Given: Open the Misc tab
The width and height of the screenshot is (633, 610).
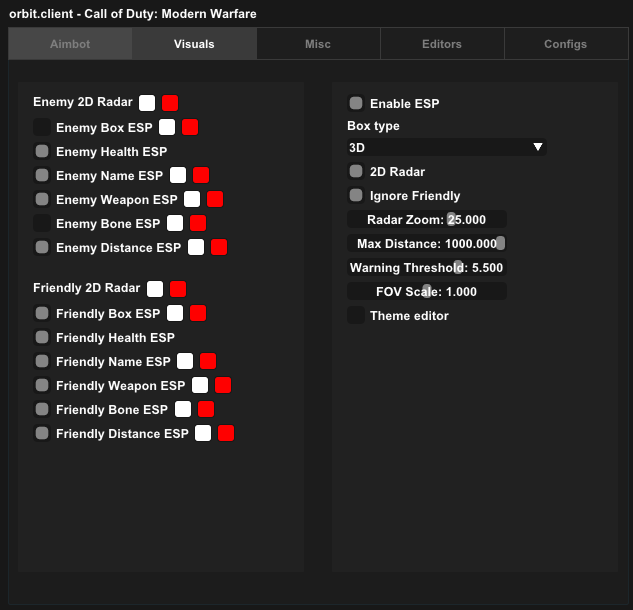Looking at the screenshot, I should [318, 44].
